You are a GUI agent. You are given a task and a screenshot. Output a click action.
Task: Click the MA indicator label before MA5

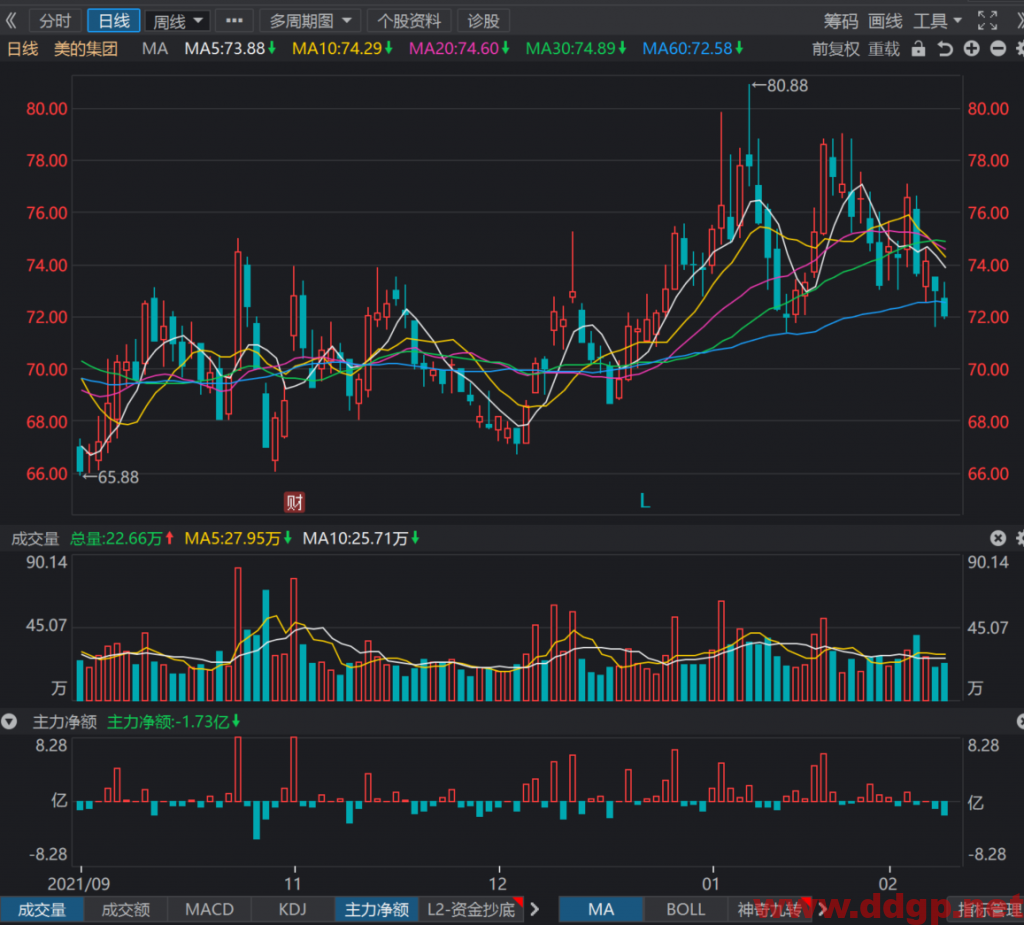point(155,49)
